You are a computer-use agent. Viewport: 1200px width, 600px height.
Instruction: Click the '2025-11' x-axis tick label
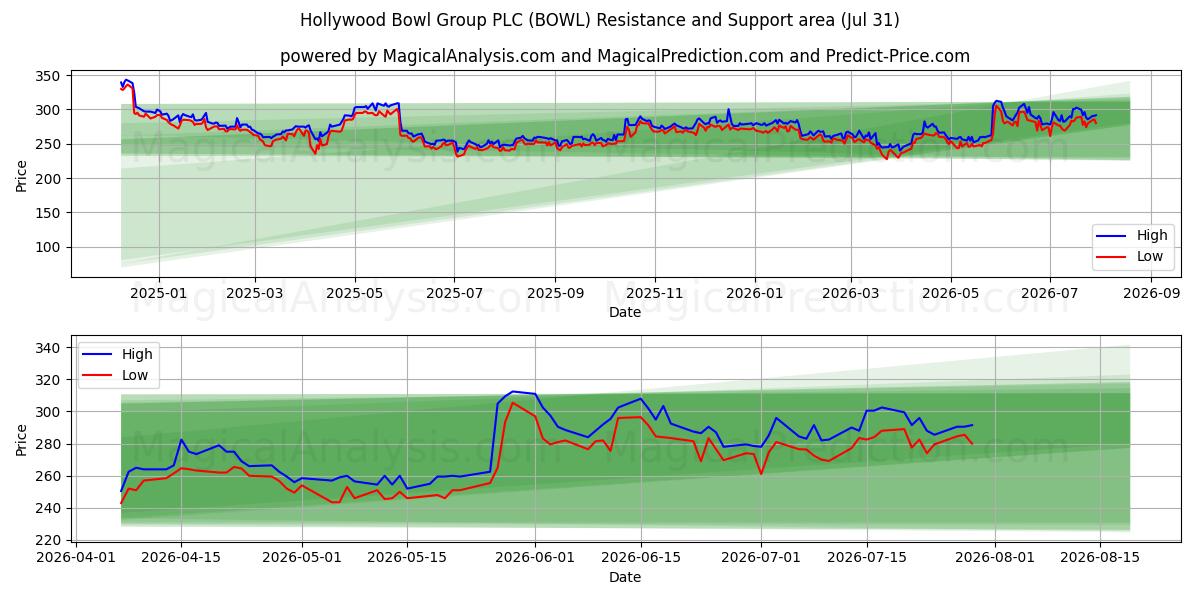655,293
